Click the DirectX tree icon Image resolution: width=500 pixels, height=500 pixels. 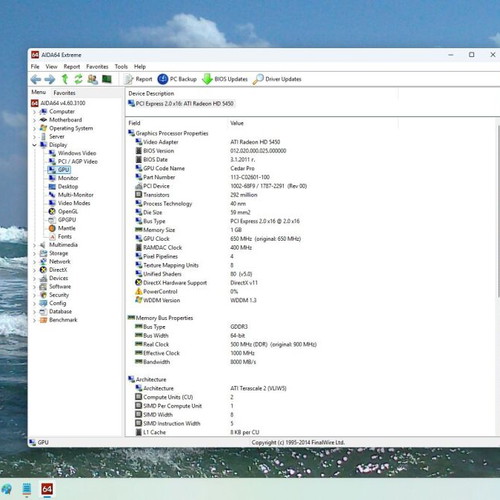coord(43,270)
